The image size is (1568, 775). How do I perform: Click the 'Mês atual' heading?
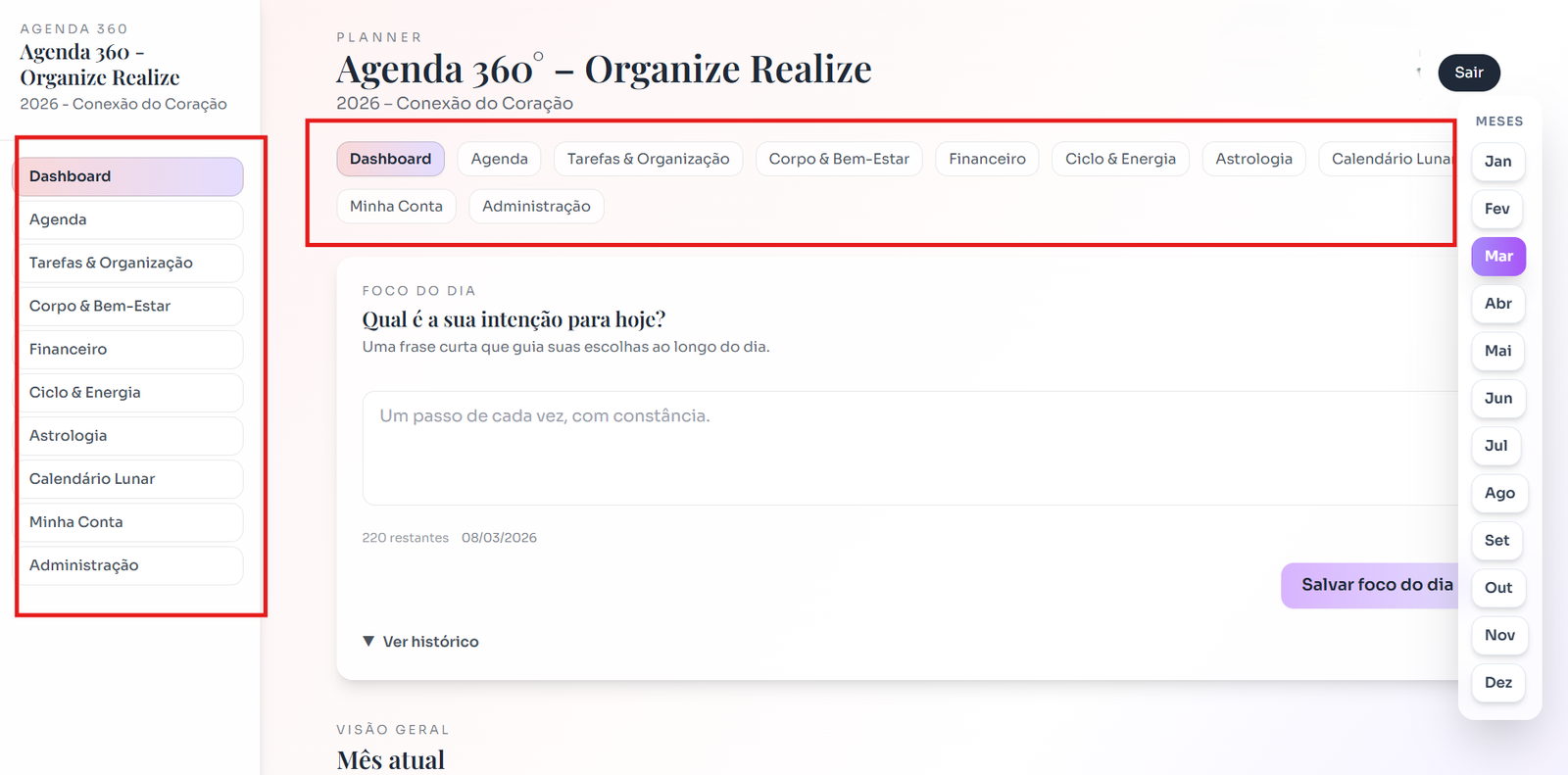pyautogui.click(x=390, y=760)
